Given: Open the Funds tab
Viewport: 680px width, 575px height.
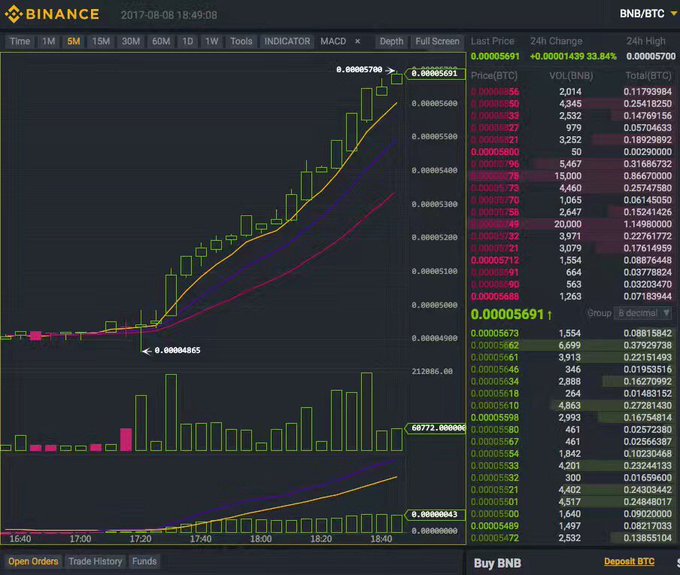Looking at the screenshot, I should point(144,561).
